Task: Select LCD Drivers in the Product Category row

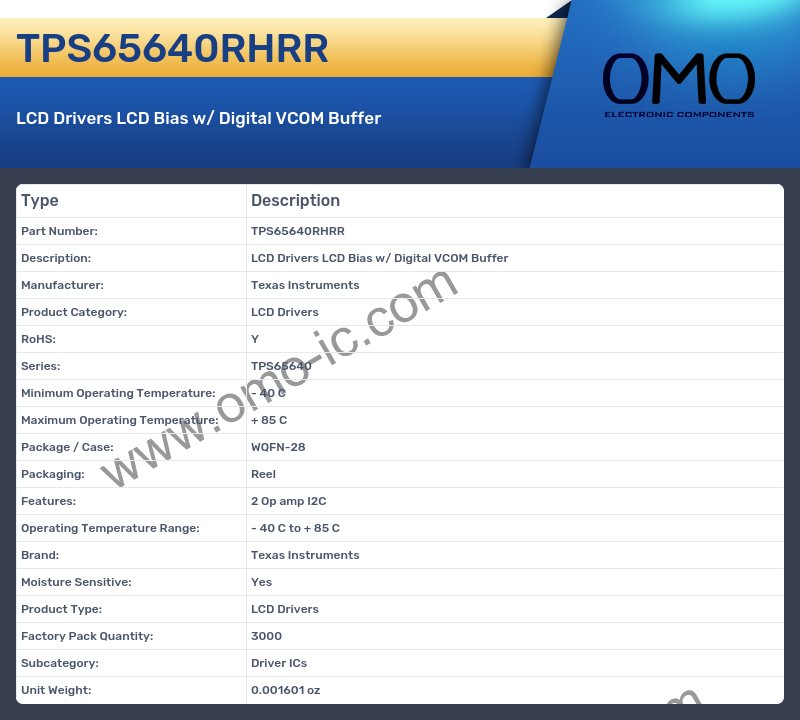Action: [x=285, y=312]
